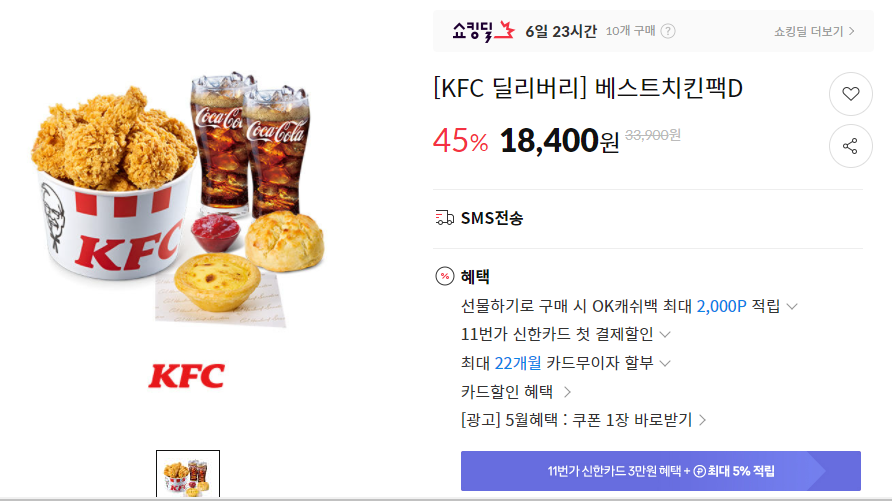Click the 10개 구매 purchase count
The height and width of the screenshot is (501, 892).
630,31
